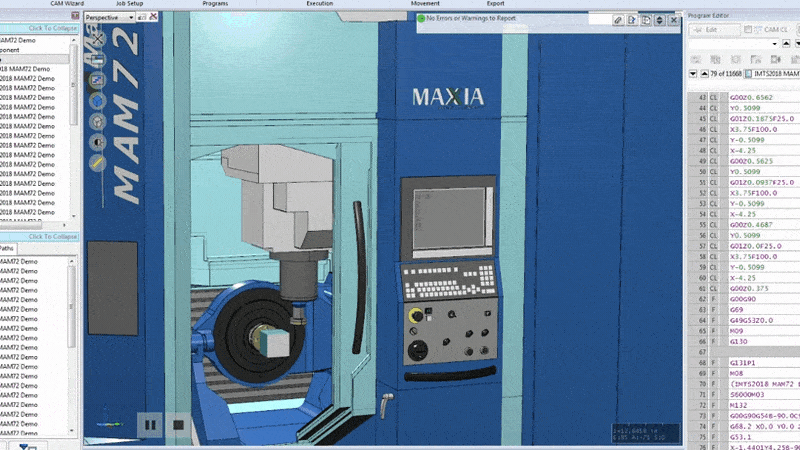Open the Programs menu
This screenshot has height=450, width=800.
(215, 4)
